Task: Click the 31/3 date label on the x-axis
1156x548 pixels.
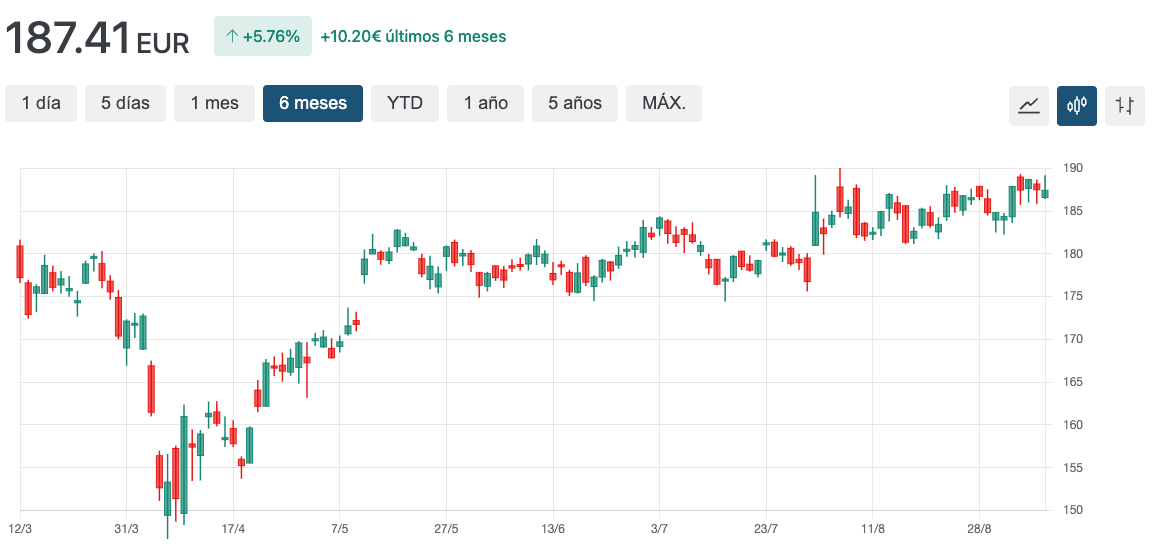Action: click(x=126, y=528)
